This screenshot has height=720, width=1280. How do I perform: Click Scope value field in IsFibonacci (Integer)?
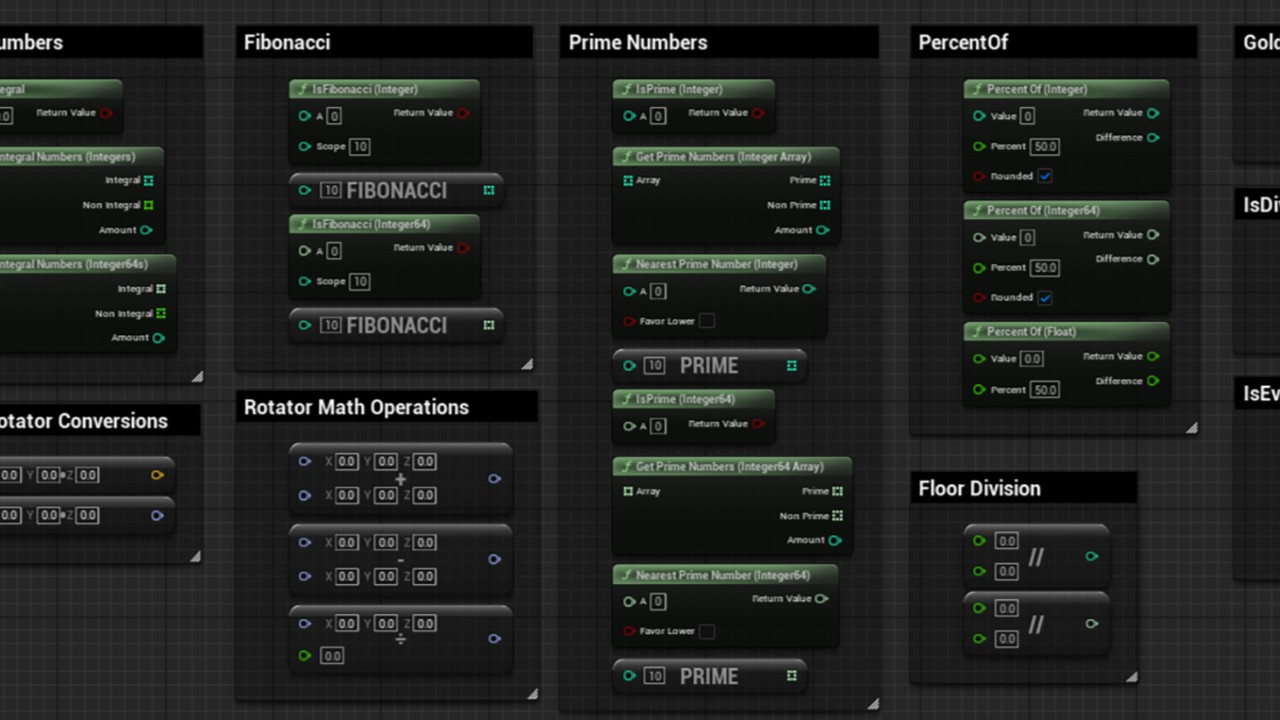(359, 146)
